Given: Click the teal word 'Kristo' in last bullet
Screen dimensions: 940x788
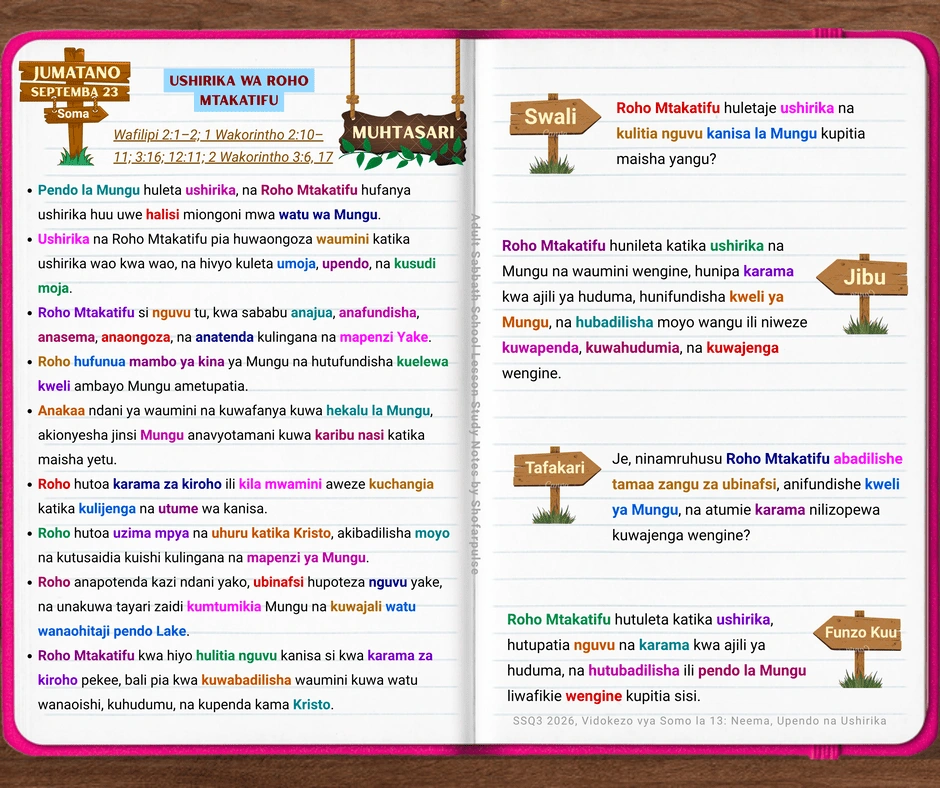Looking at the screenshot, I should 311,705.
